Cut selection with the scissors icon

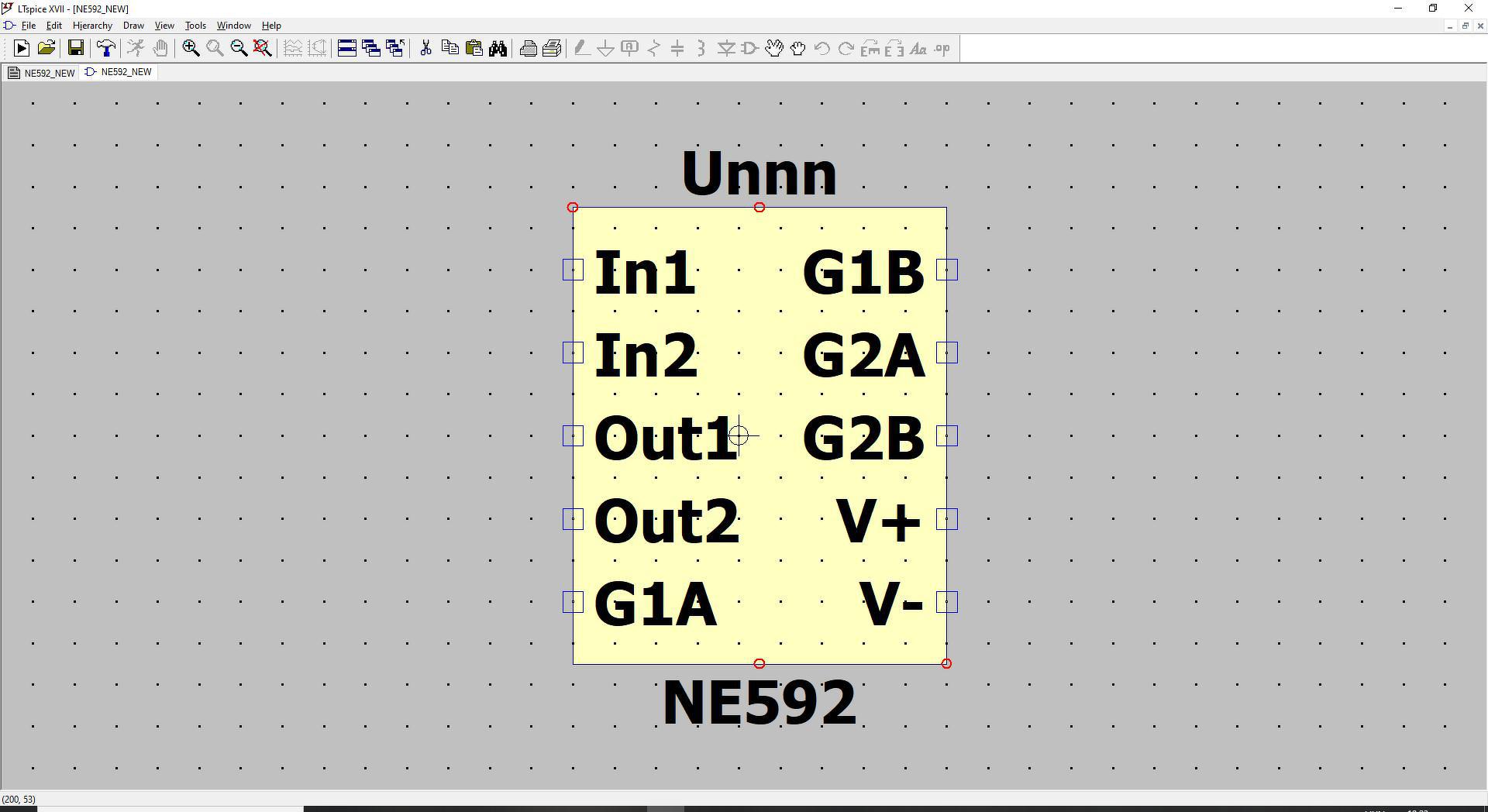click(x=425, y=49)
